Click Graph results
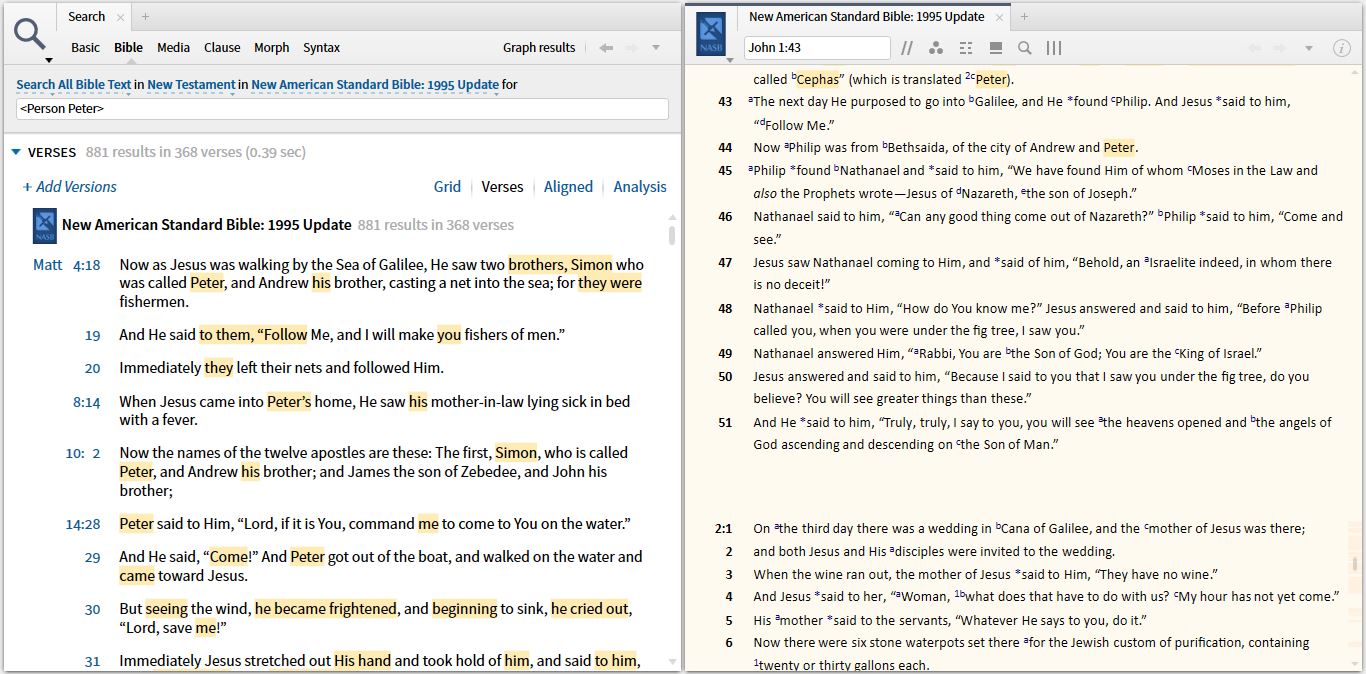Image resolution: width=1366 pixels, height=674 pixels. (539, 48)
